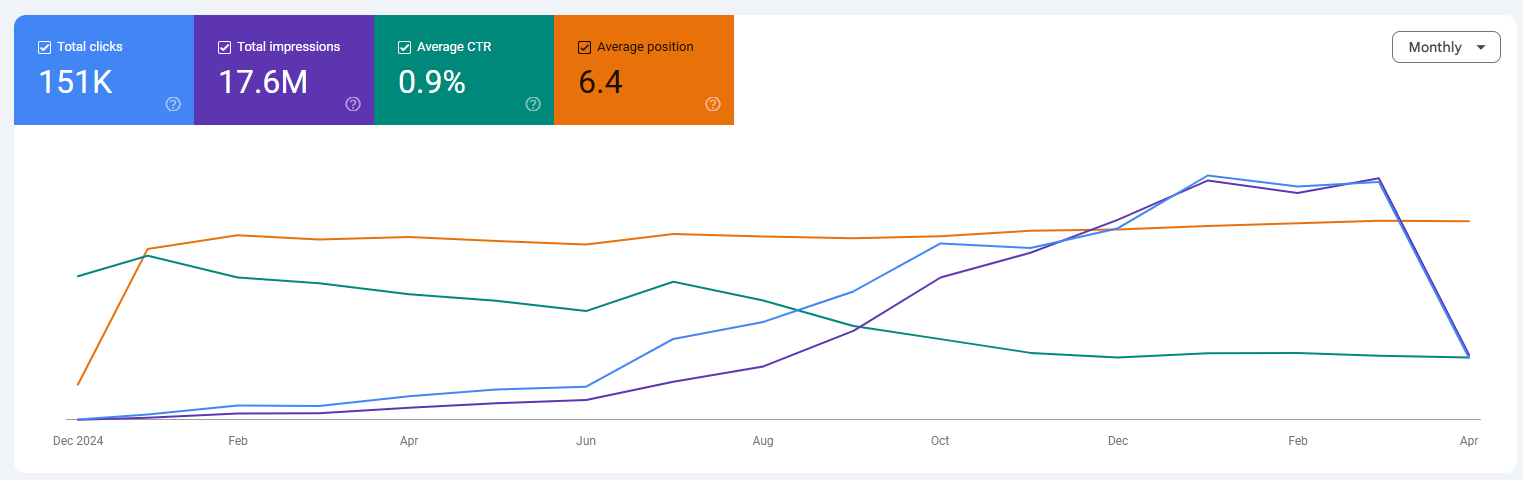1523x480 pixels.
Task: Click the orange line's lowest point at Dec 2024
Action: [x=78, y=384]
